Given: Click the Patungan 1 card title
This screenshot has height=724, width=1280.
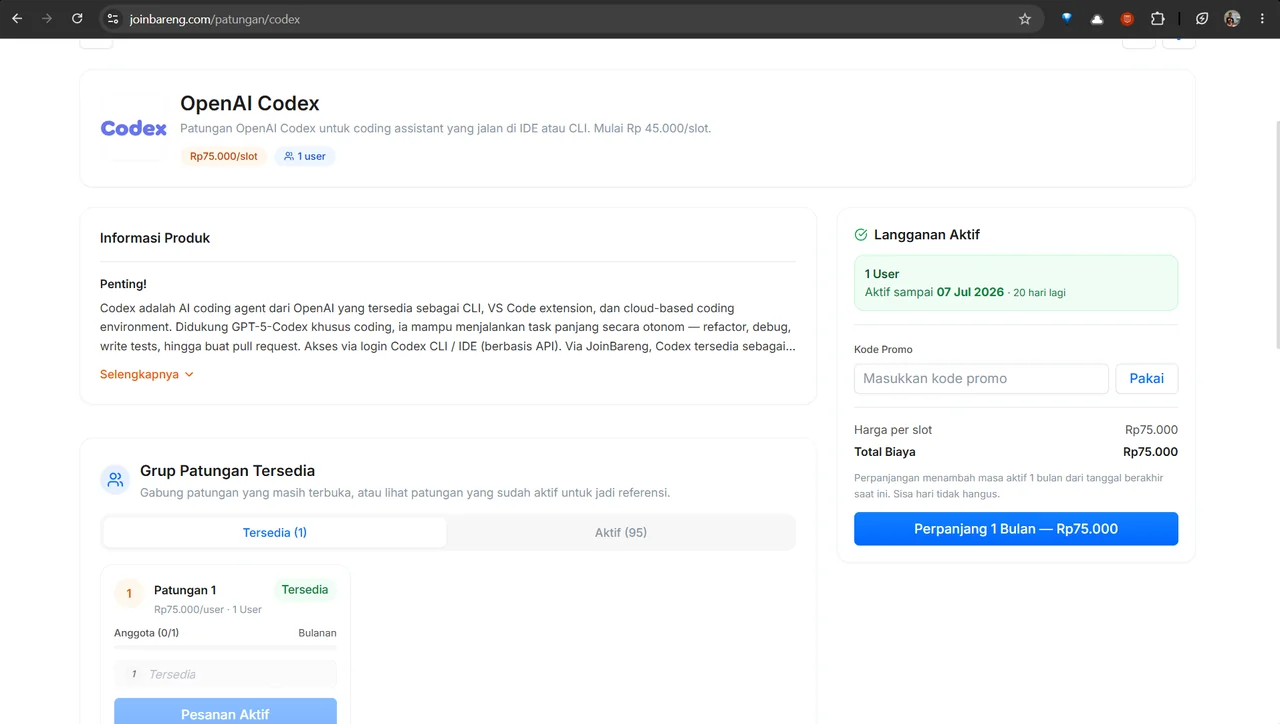Looking at the screenshot, I should pyautogui.click(x=185, y=590).
